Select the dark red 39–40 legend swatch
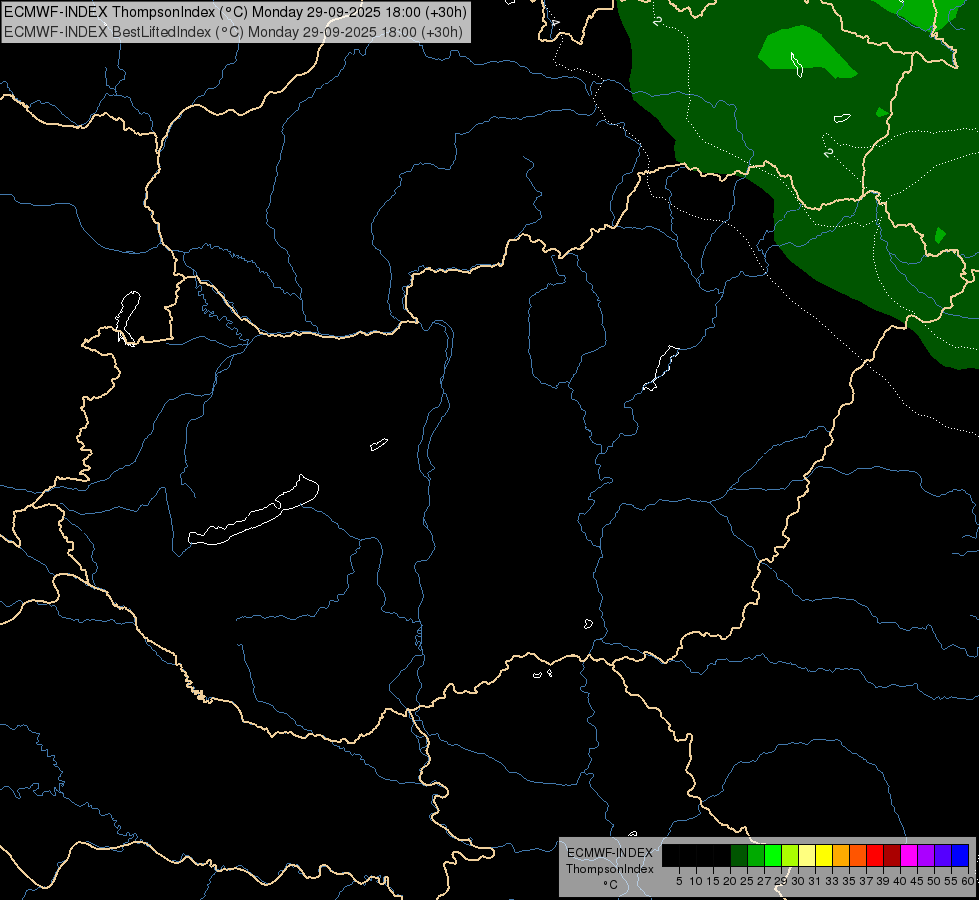The width and height of the screenshot is (979, 900). pos(892,855)
